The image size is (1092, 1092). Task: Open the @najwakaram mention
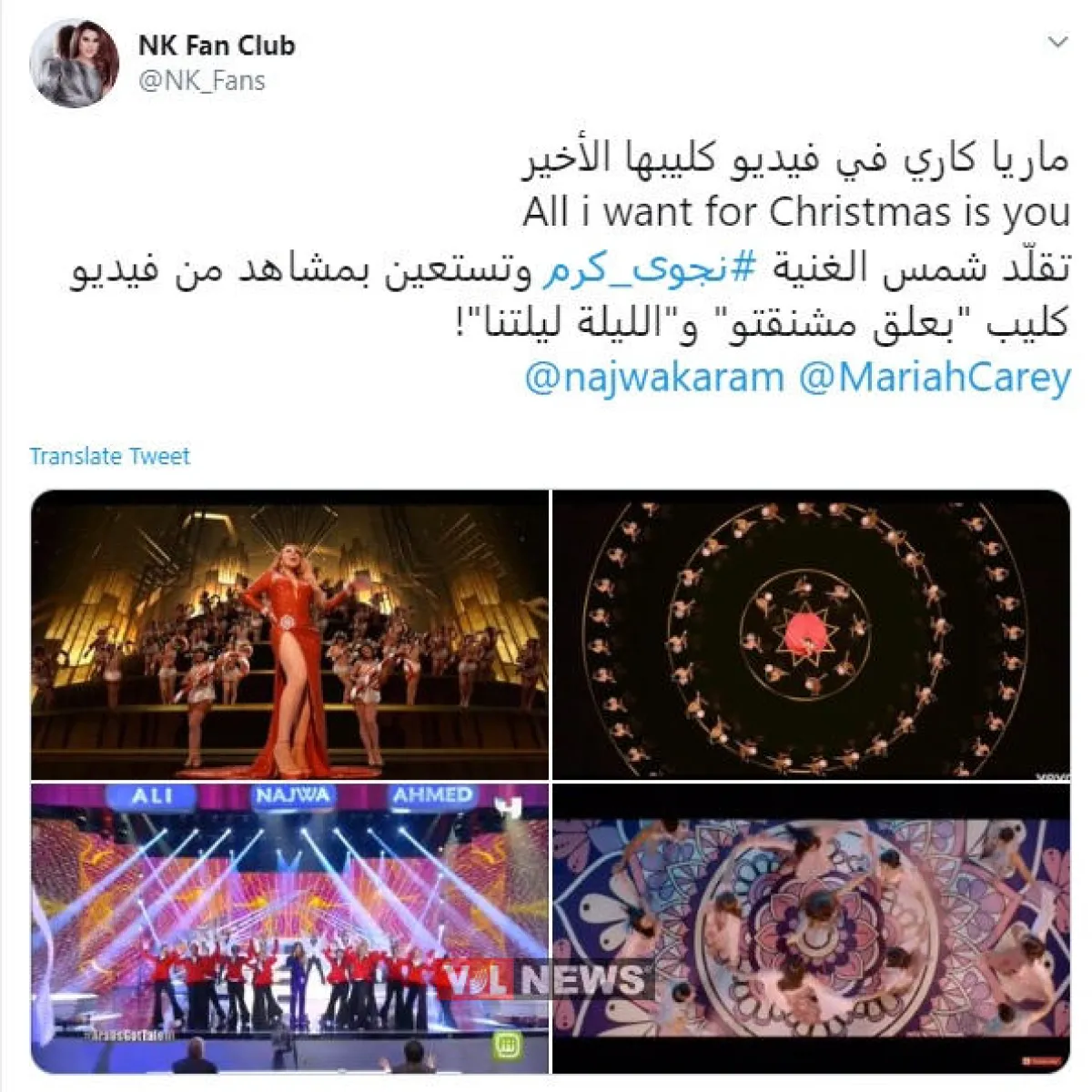tap(654, 378)
